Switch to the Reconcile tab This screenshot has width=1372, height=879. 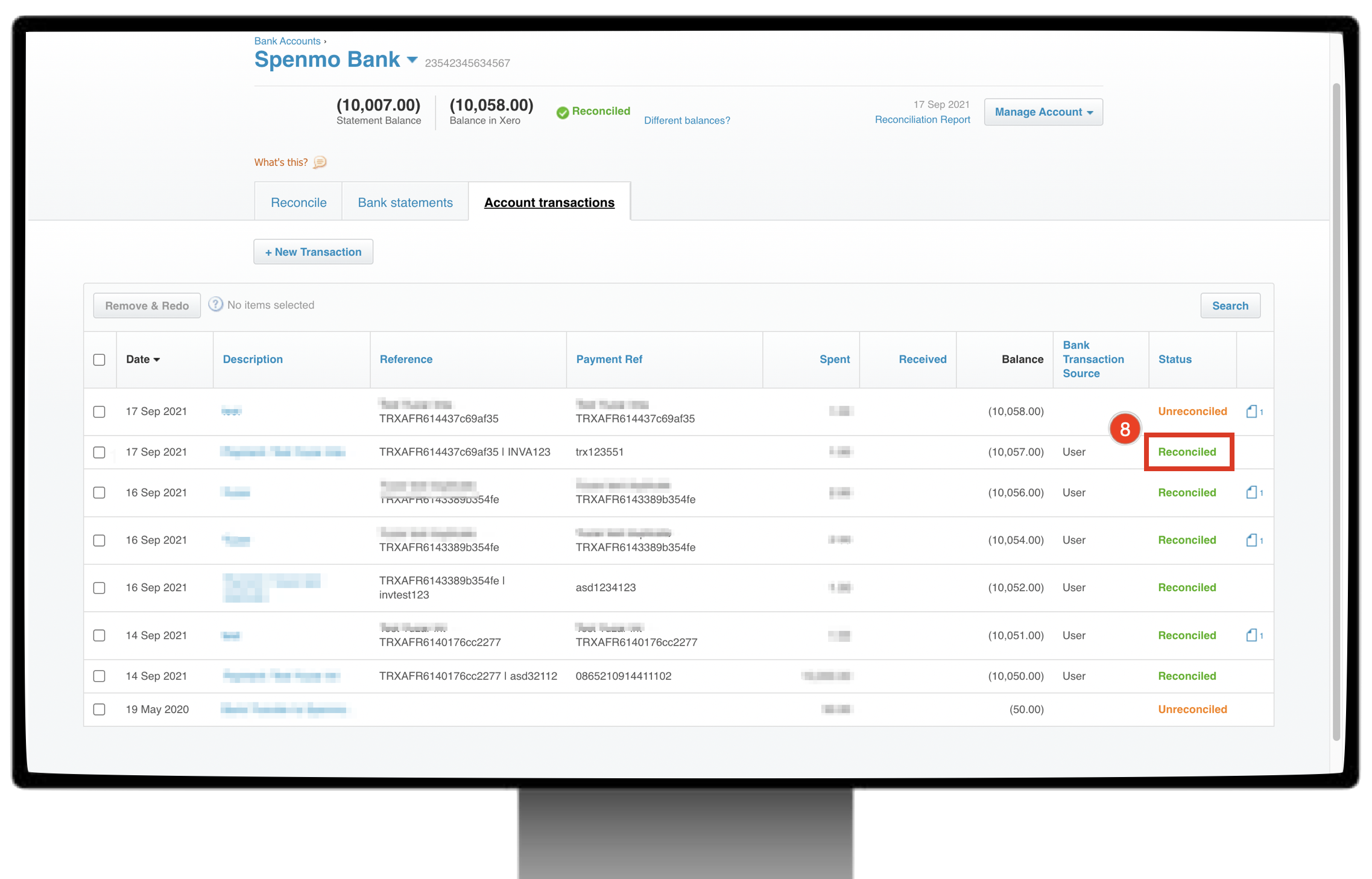tap(299, 202)
